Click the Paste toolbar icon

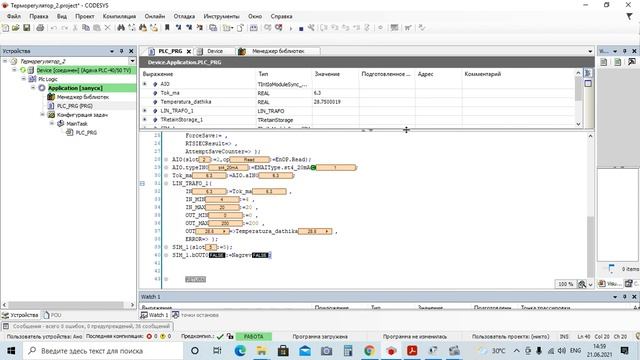[97, 28]
